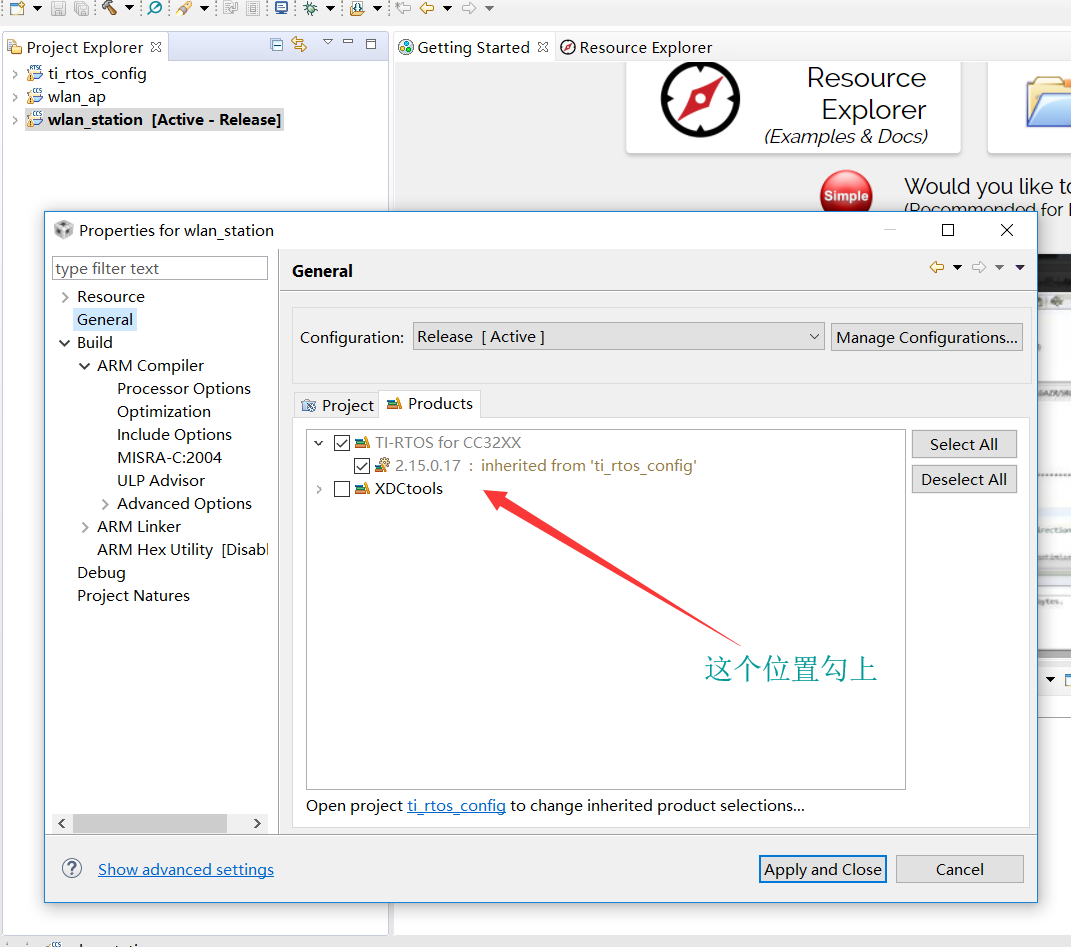1071x947 pixels.
Task: Close the Project Explorer tab
Action: pyautogui.click(x=156, y=47)
